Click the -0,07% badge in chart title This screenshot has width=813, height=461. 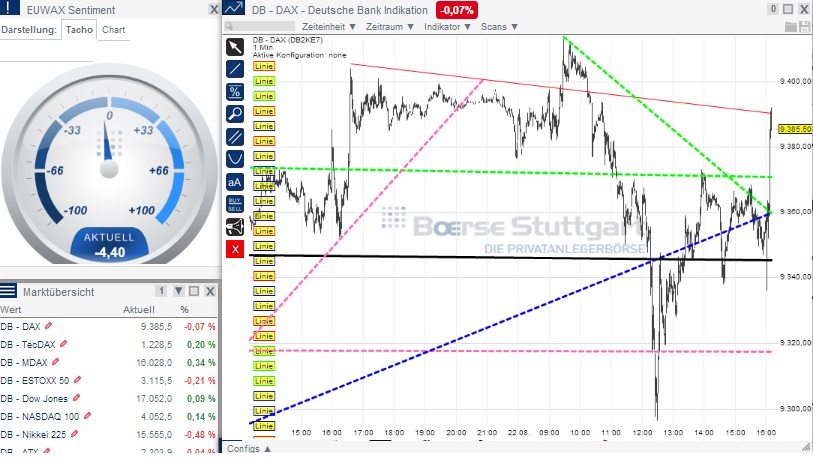pyautogui.click(x=457, y=10)
